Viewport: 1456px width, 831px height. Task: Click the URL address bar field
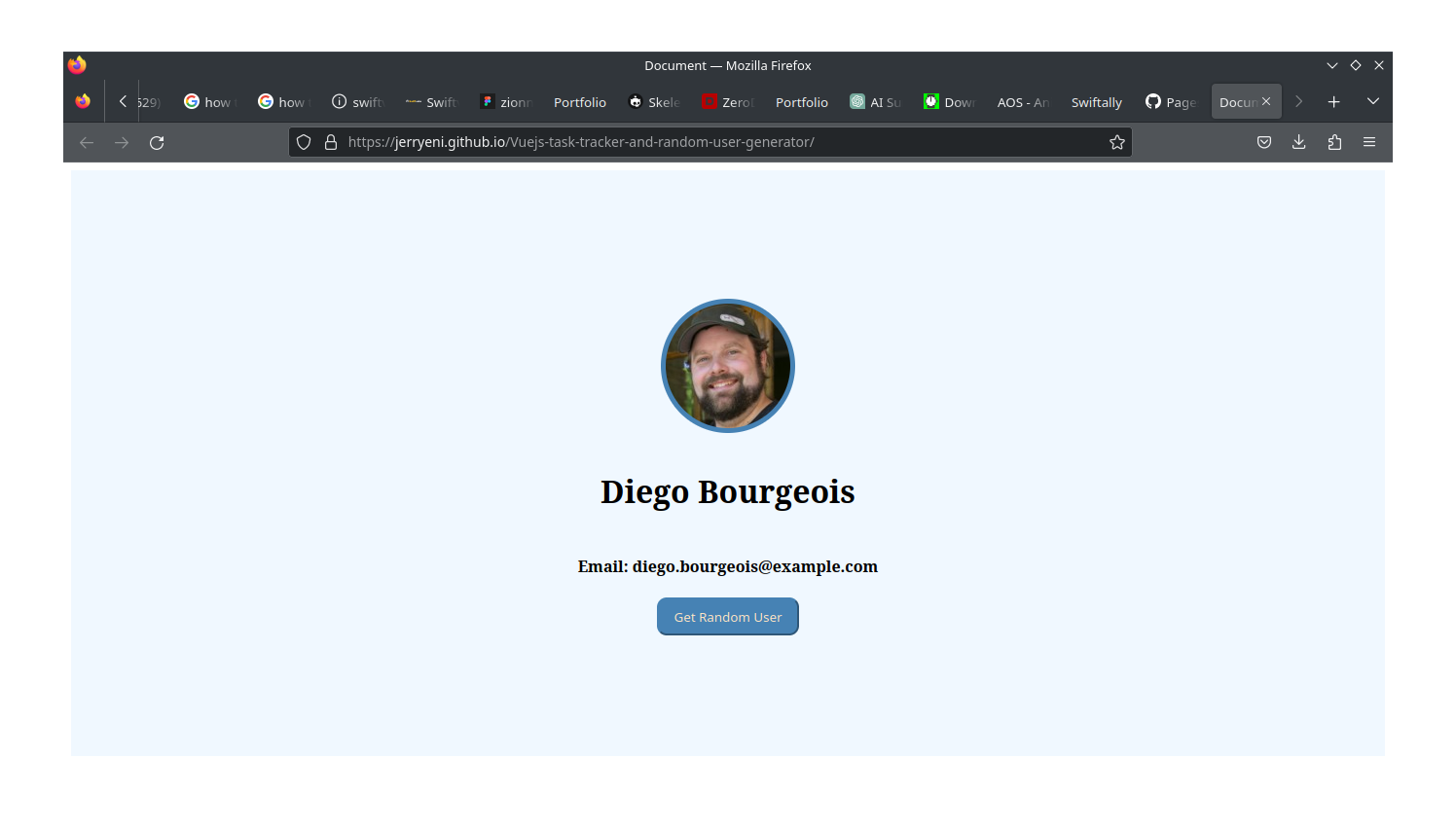click(720, 143)
